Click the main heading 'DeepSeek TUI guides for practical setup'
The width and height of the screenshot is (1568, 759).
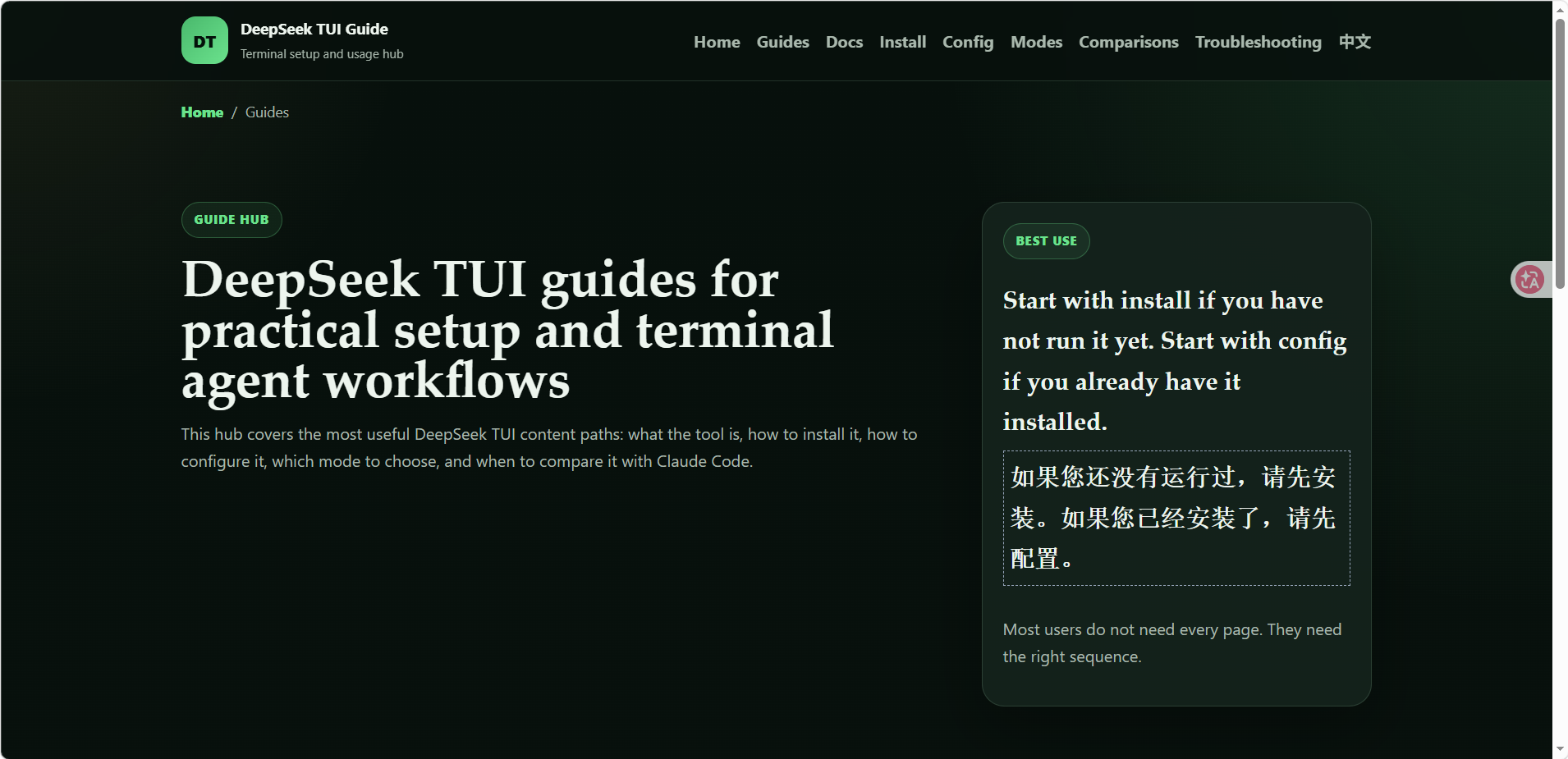tap(507, 330)
